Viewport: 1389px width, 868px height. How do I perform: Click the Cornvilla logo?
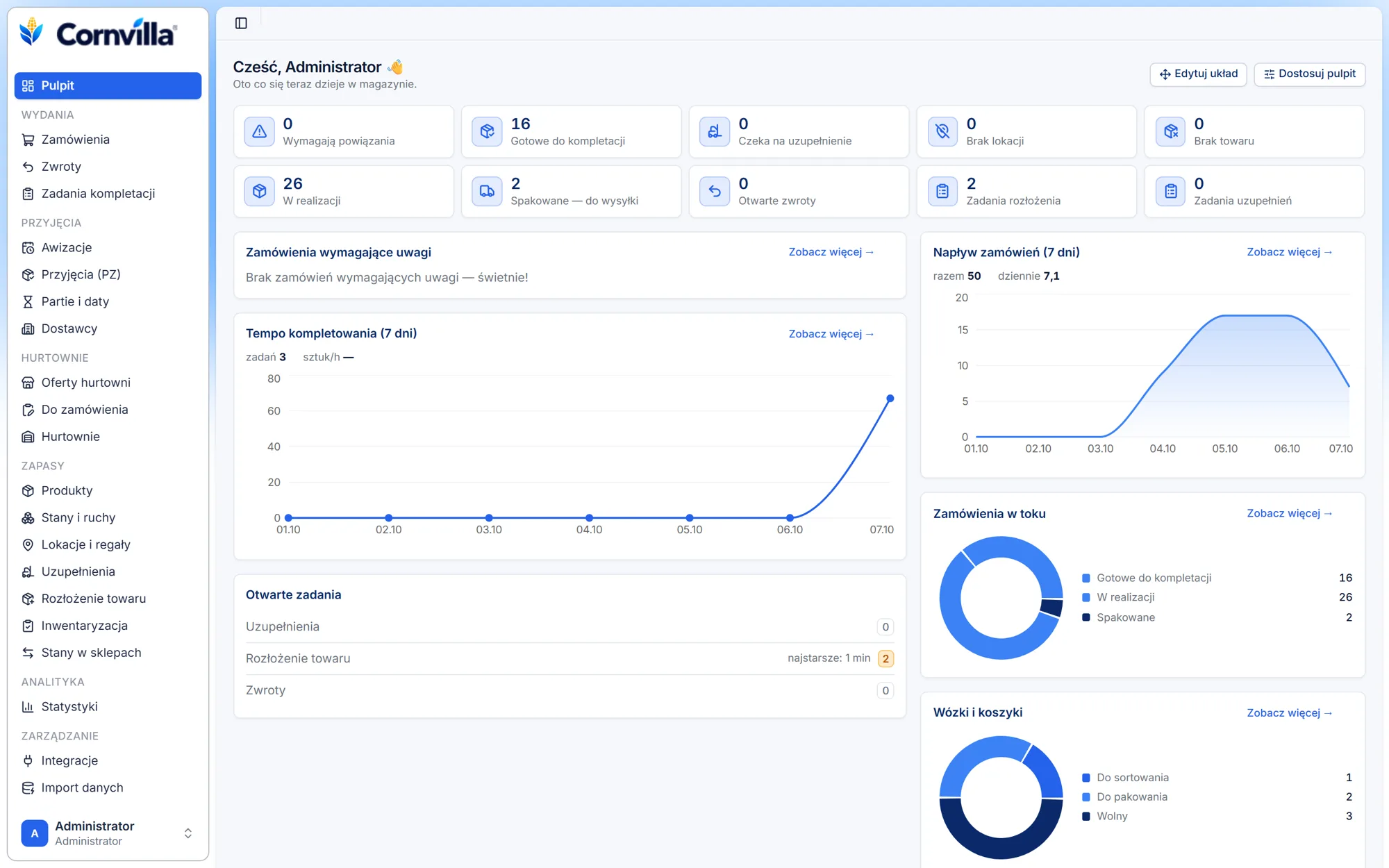click(x=98, y=33)
